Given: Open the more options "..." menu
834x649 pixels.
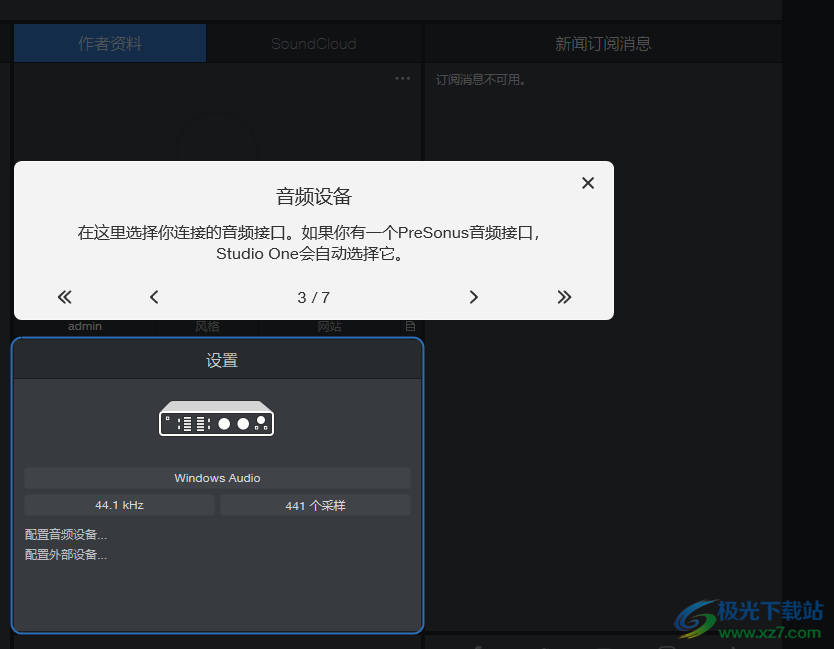Looking at the screenshot, I should click(403, 78).
